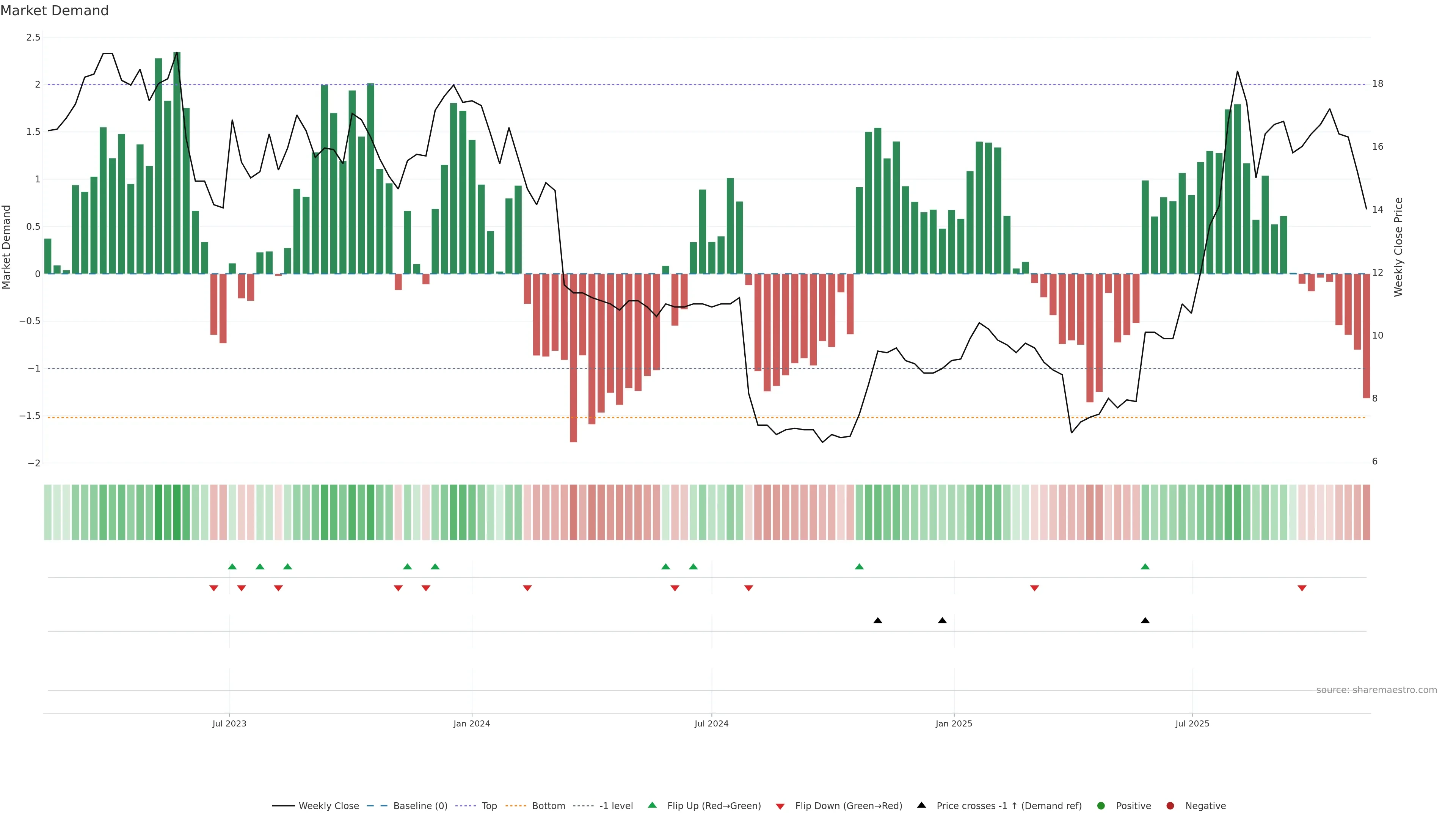Toggle the Top legend entry
This screenshot has height=819, width=1456.
(489, 805)
